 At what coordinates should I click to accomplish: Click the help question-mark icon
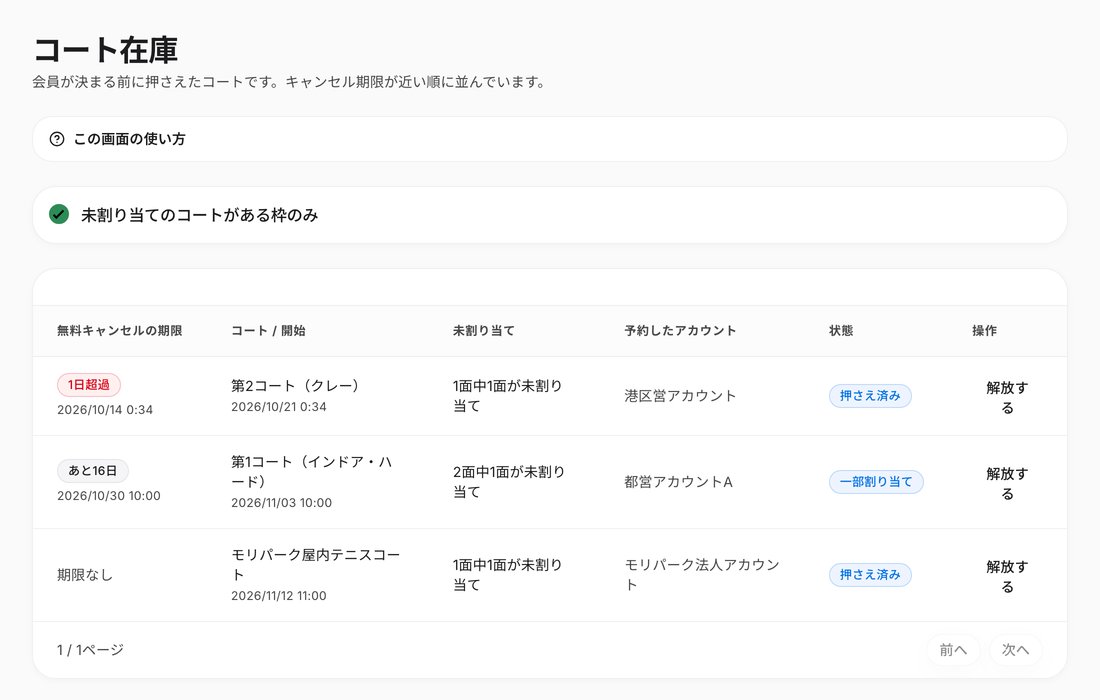[x=57, y=139]
